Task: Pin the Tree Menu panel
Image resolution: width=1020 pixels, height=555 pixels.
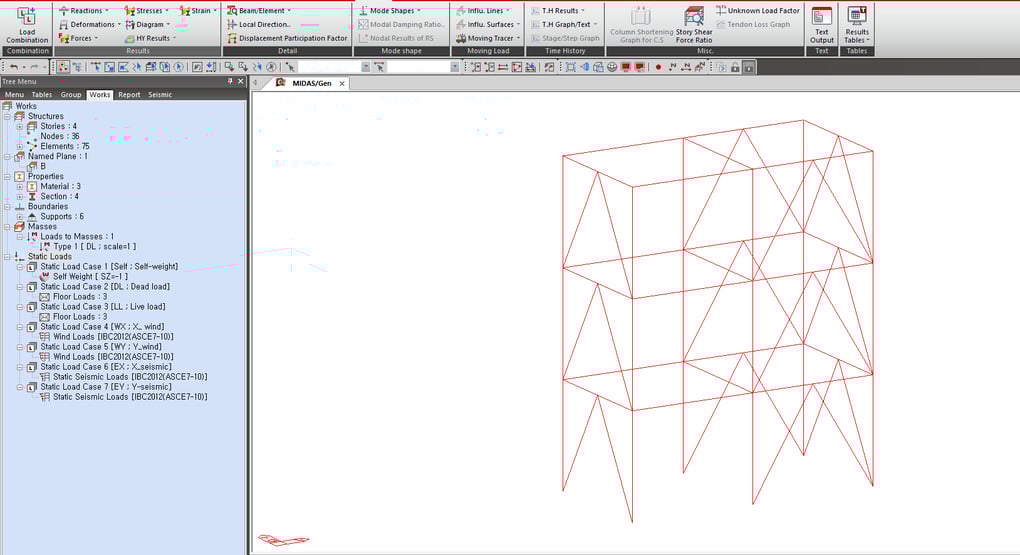Action: (230, 81)
